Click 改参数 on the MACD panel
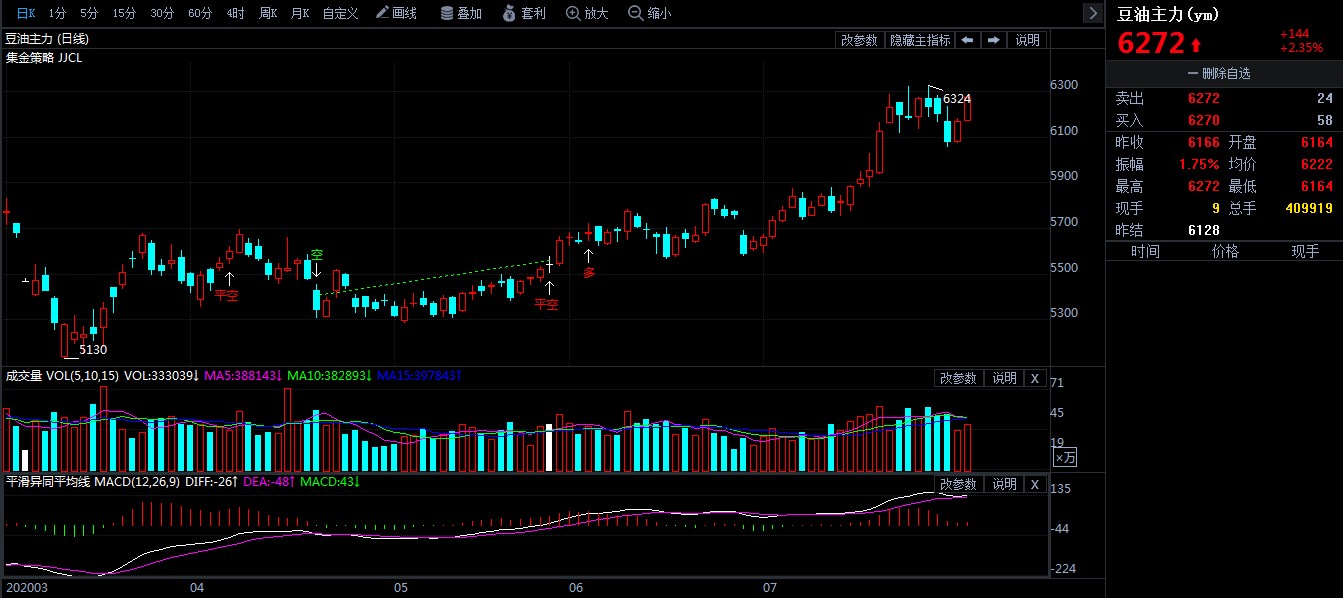 click(x=960, y=484)
